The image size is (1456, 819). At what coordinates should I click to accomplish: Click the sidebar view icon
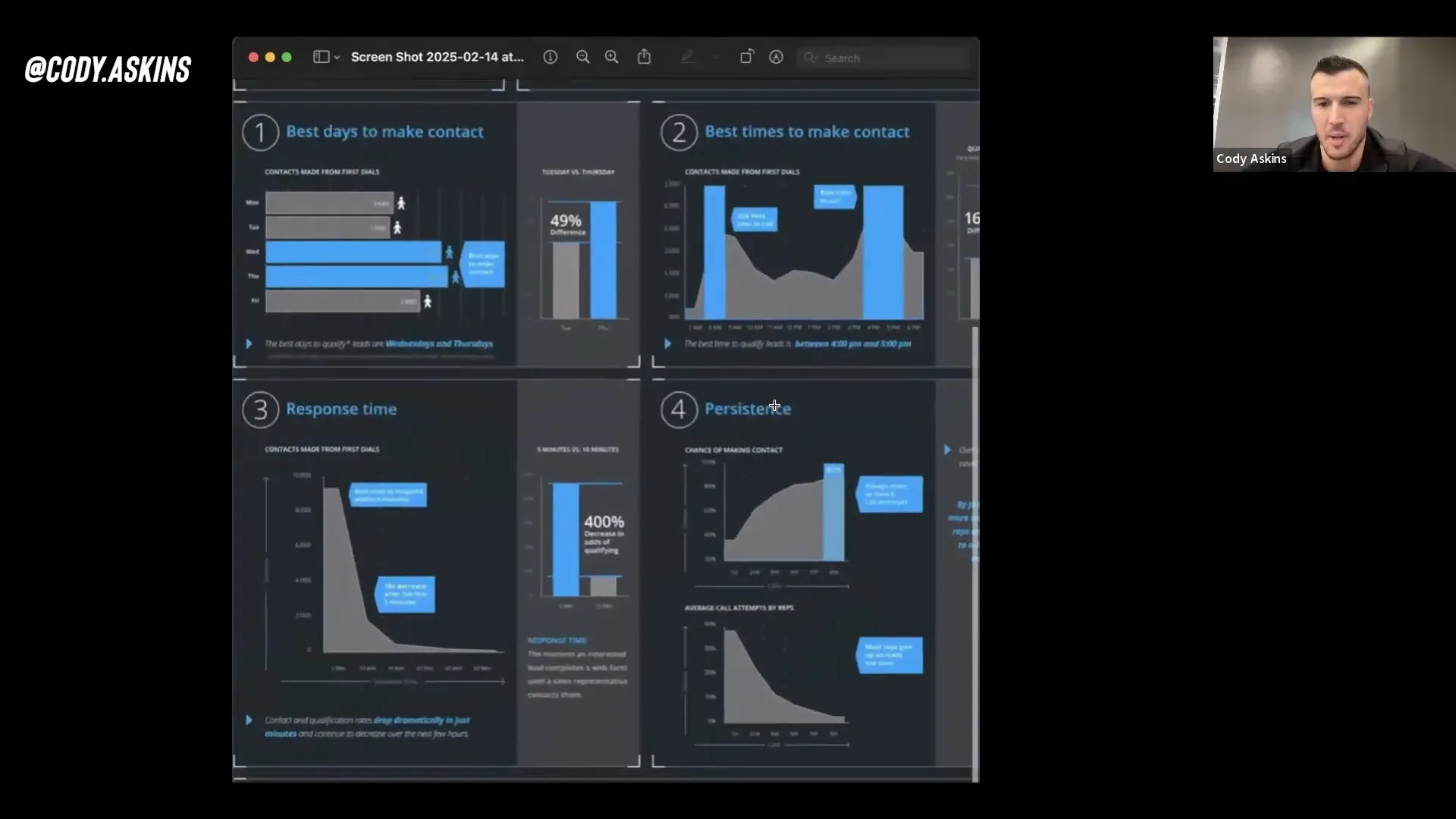coord(321,57)
